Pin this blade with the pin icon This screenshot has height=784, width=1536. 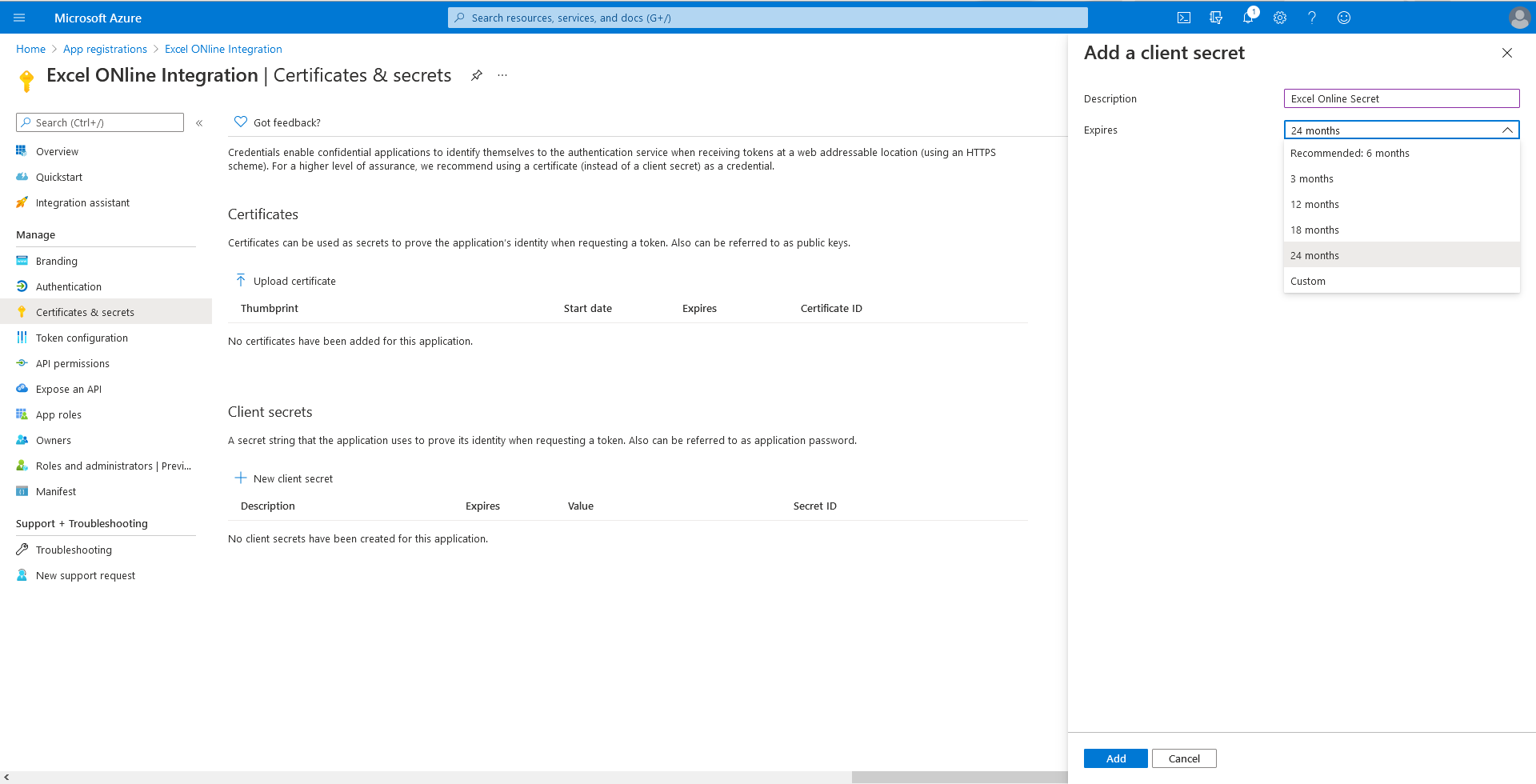tap(477, 75)
